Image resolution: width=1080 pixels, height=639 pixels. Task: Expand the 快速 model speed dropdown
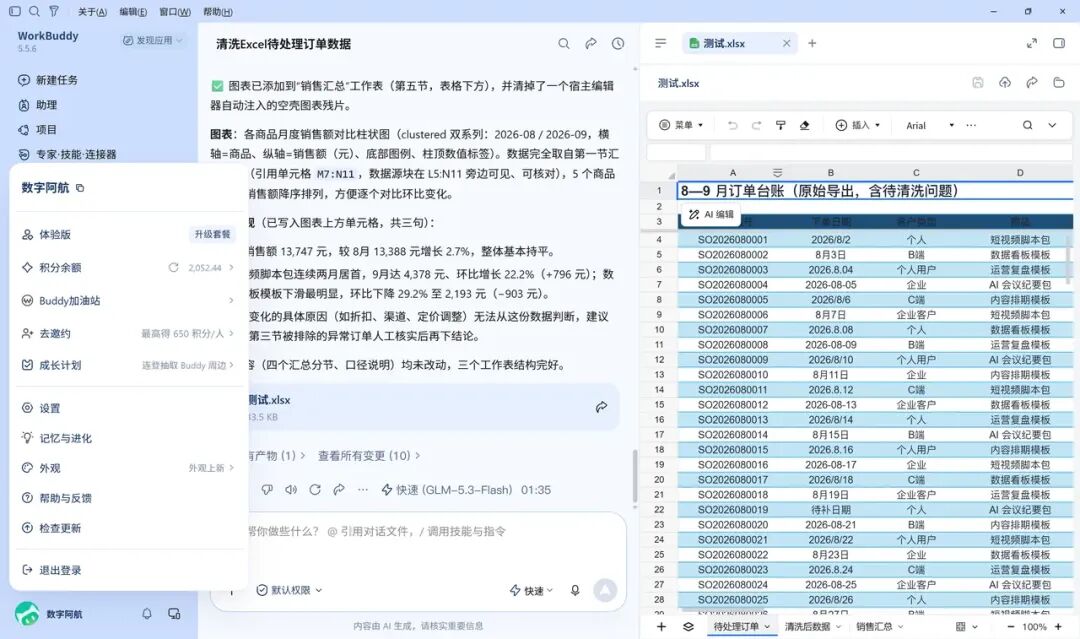531,590
